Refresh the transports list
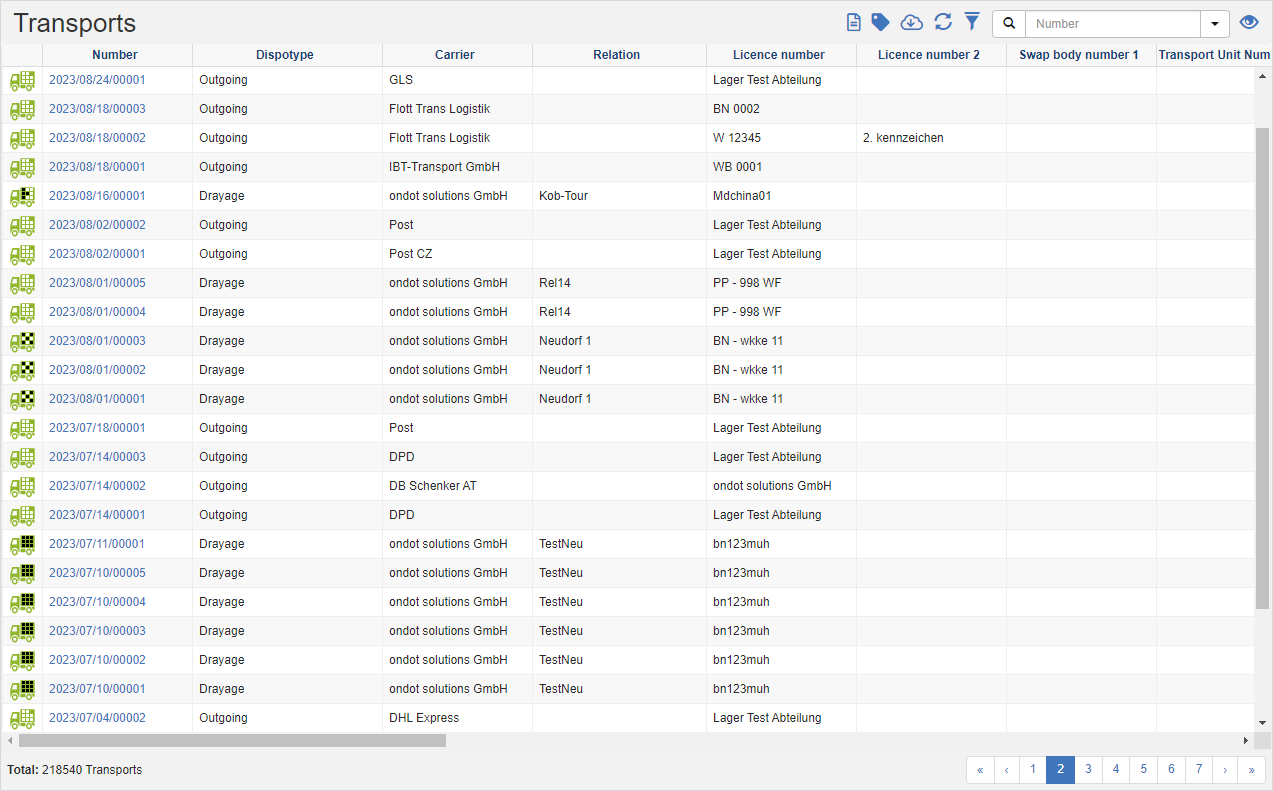This screenshot has height=791, width=1273. click(941, 21)
